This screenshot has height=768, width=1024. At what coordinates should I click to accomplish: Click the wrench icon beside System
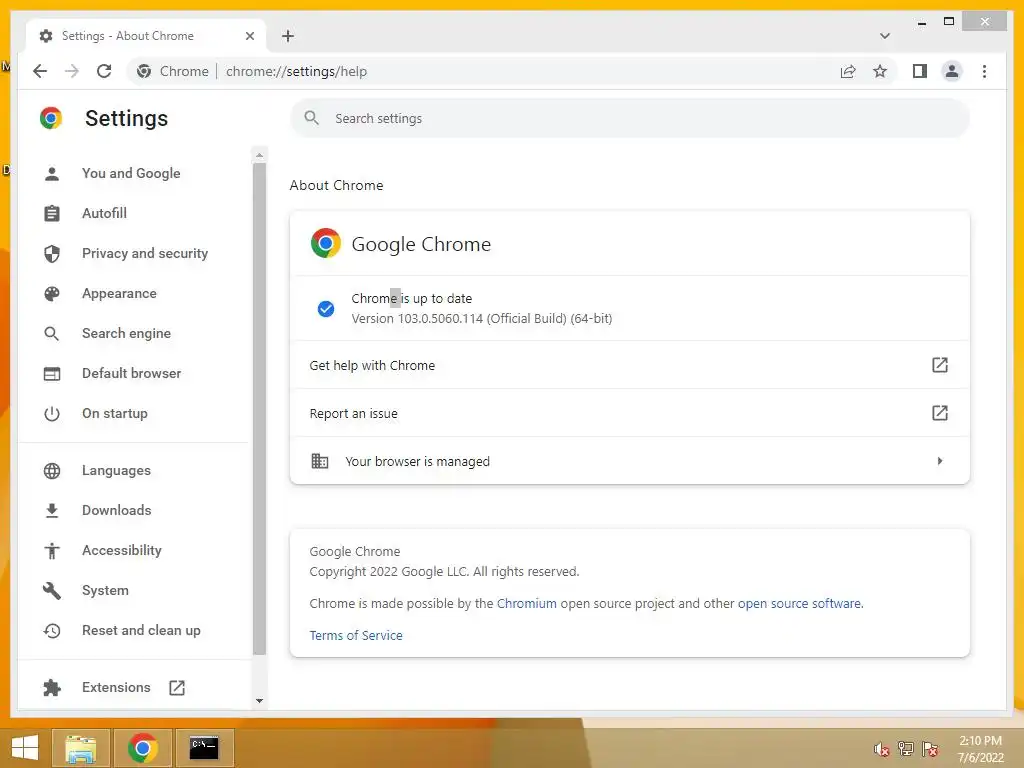pos(52,591)
